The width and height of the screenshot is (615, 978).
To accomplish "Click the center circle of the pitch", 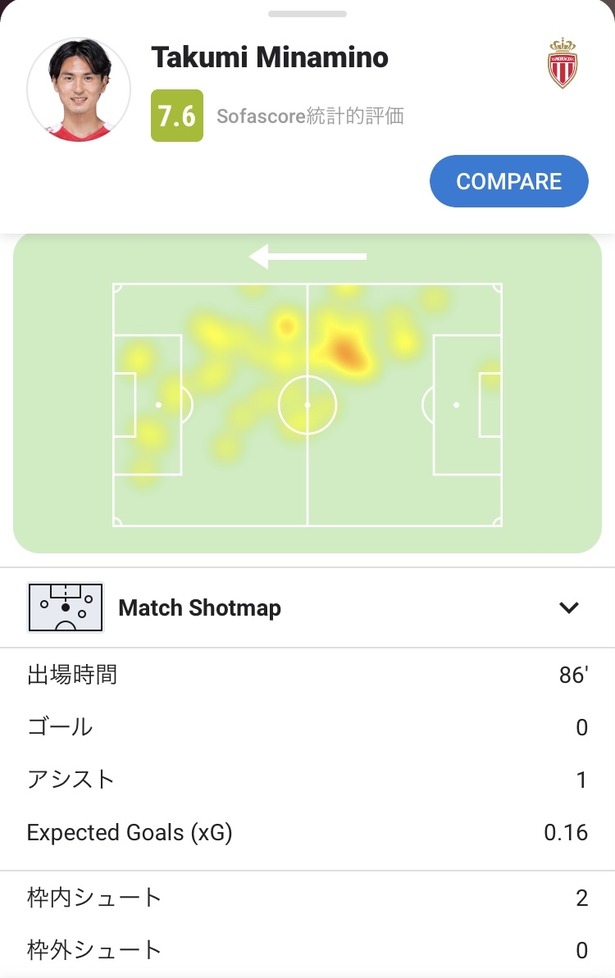I will 308,405.
